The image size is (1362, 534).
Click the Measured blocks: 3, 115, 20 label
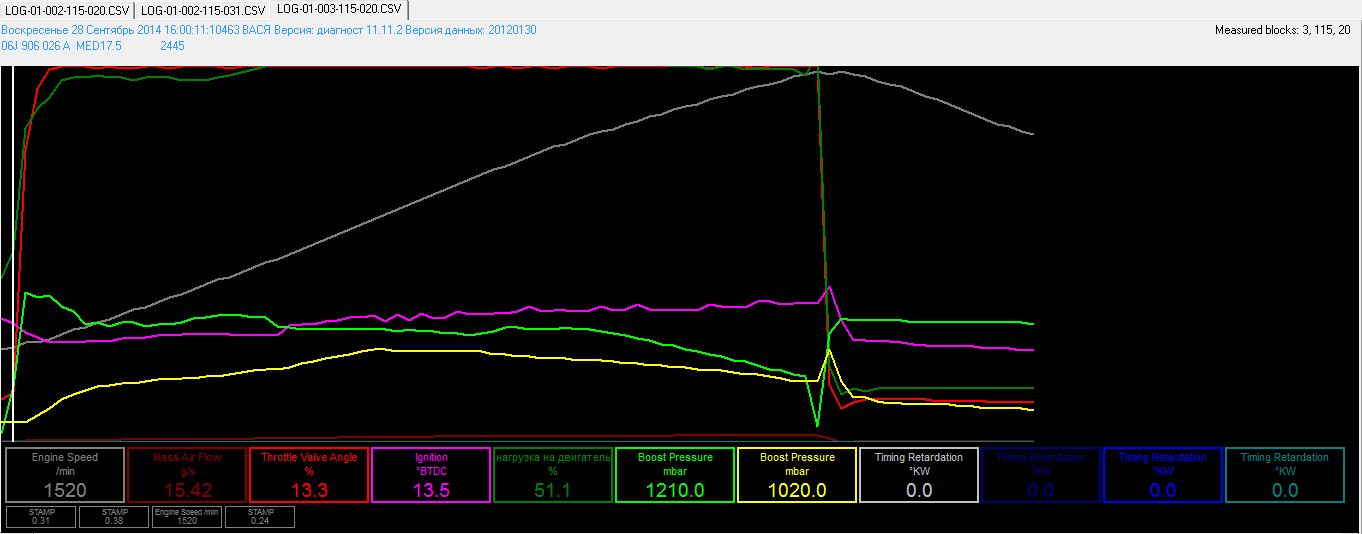coord(1282,30)
